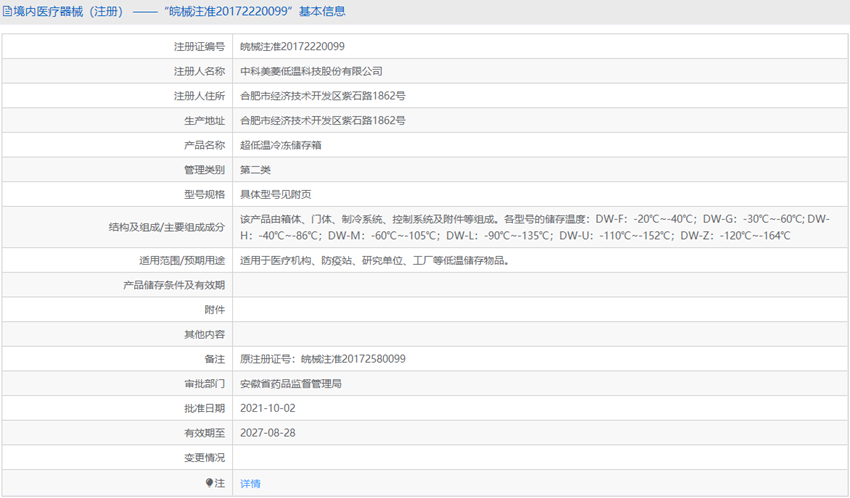This screenshot has width=850, height=498.
Task: Click the 注册证编号 row label
Action: 199,46
